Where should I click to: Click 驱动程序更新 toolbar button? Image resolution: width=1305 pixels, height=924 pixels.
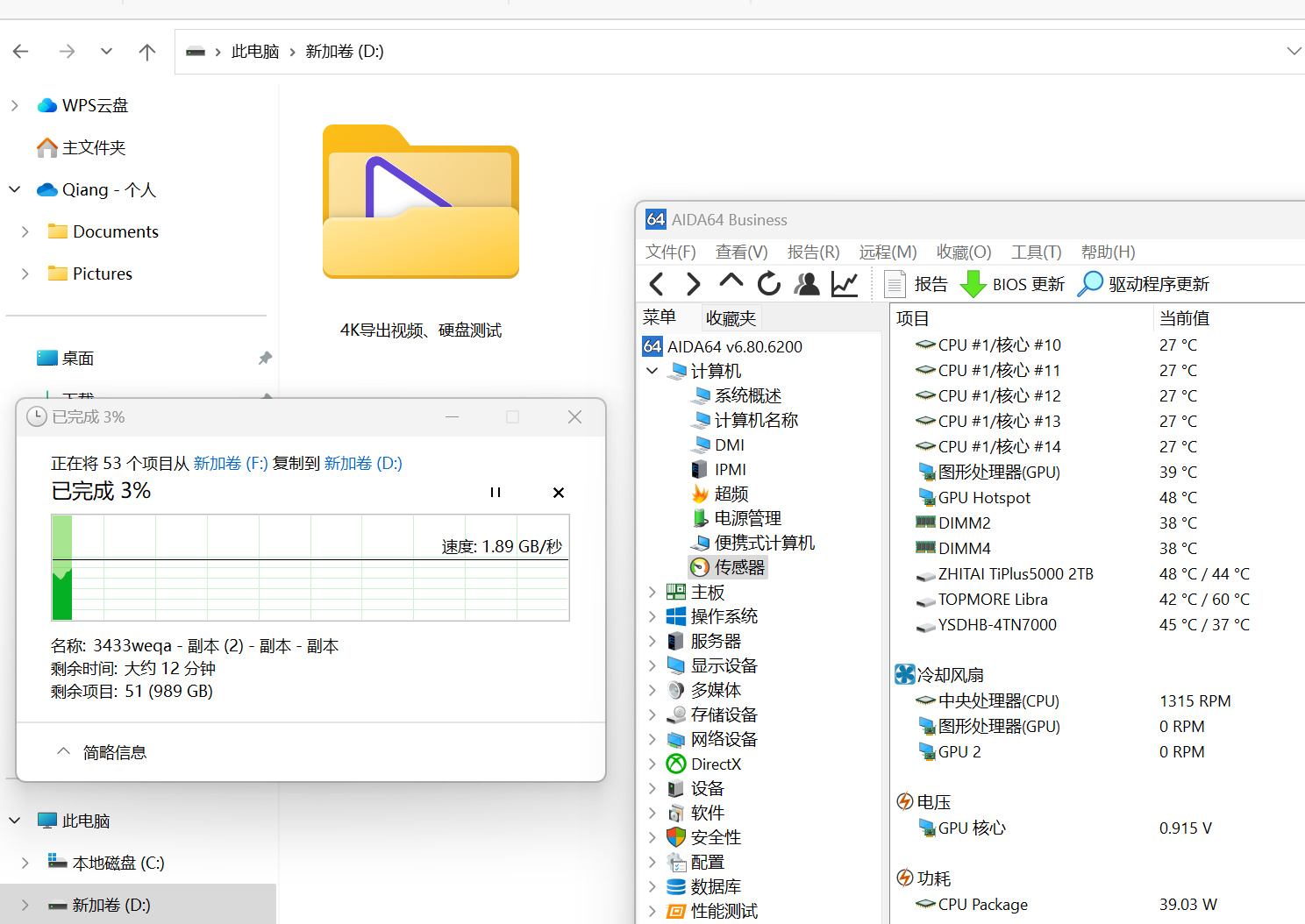point(1144,284)
